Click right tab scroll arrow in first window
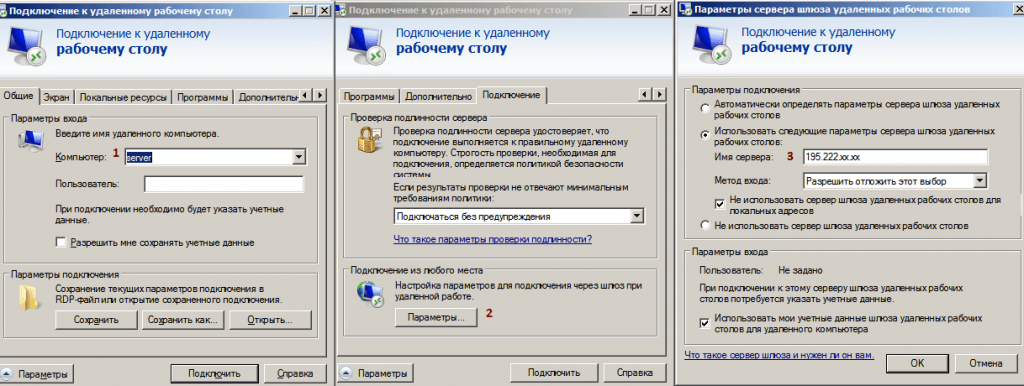Image resolution: width=1024 pixels, height=386 pixels. [319, 95]
